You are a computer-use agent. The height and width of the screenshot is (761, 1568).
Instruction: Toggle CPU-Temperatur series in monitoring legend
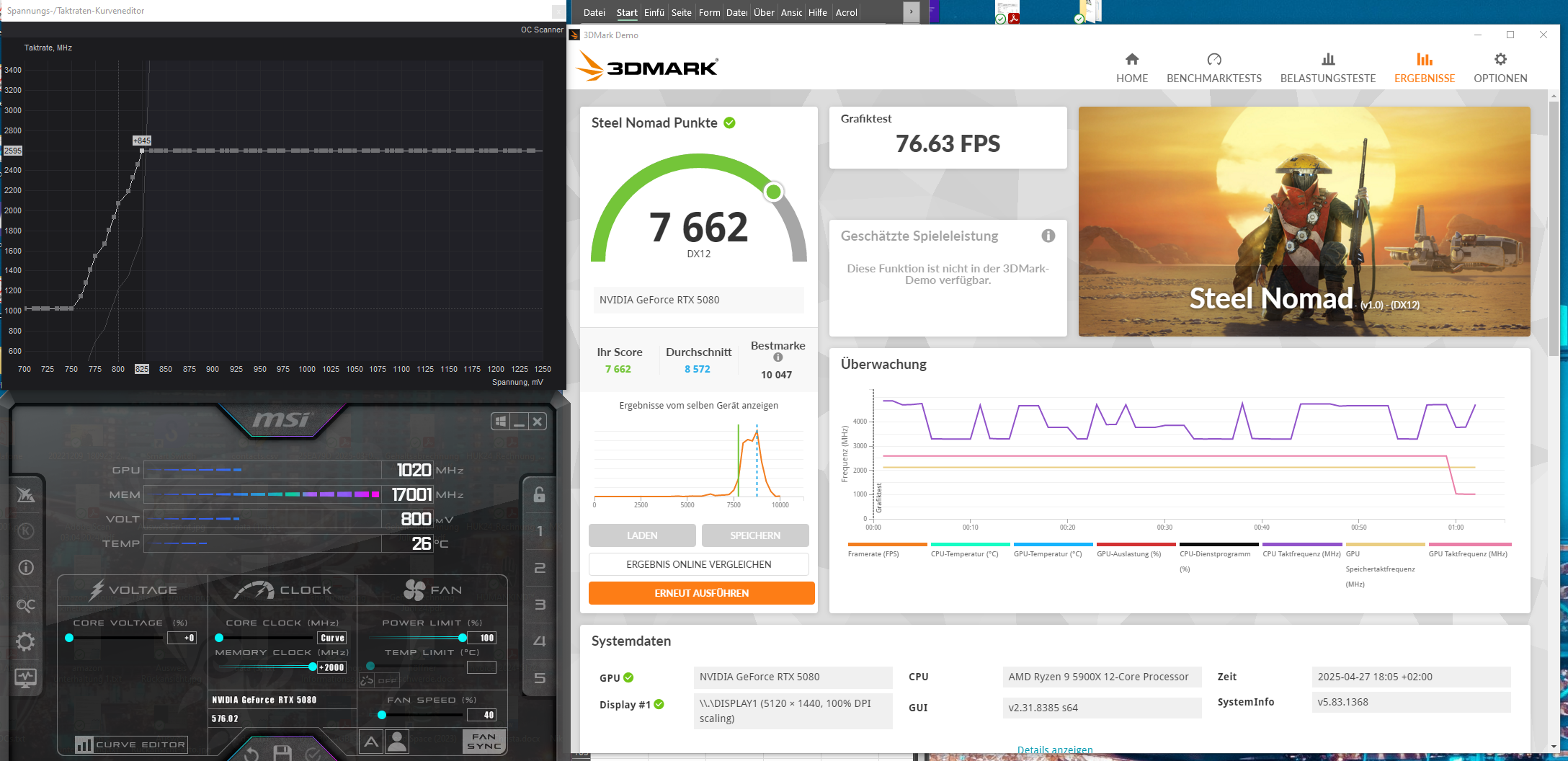coord(971,550)
